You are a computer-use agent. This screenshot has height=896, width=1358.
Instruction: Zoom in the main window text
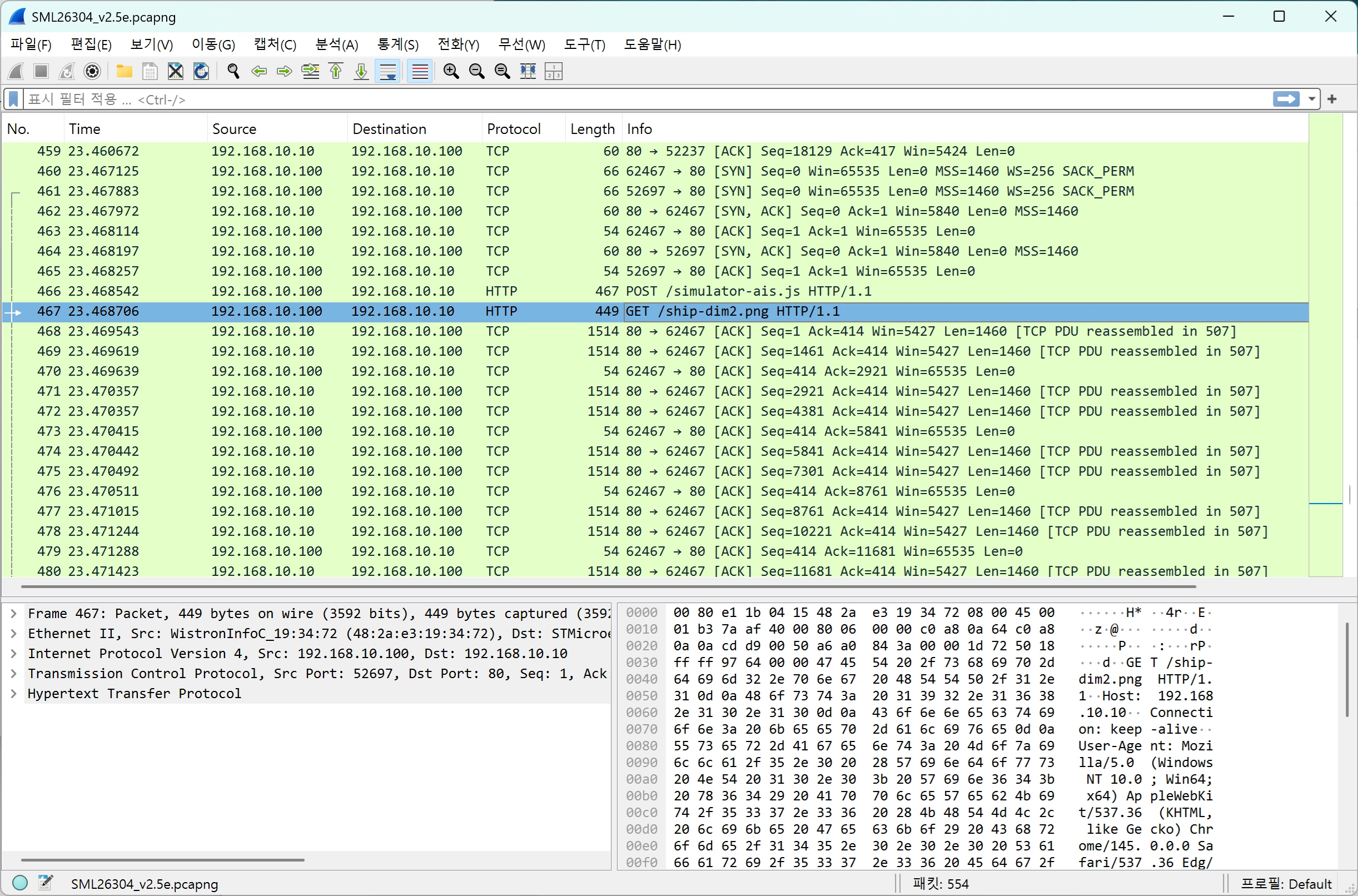[x=451, y=72]
